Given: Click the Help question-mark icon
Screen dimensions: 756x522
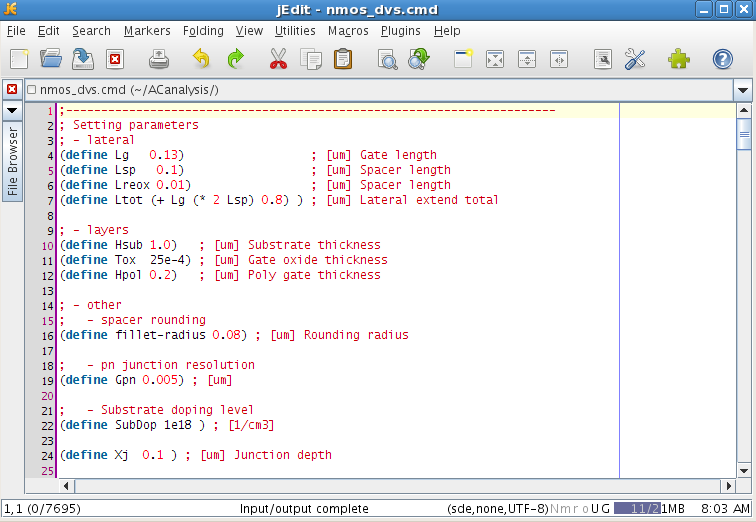Looking at the screenshot, I should pos(723,60).
